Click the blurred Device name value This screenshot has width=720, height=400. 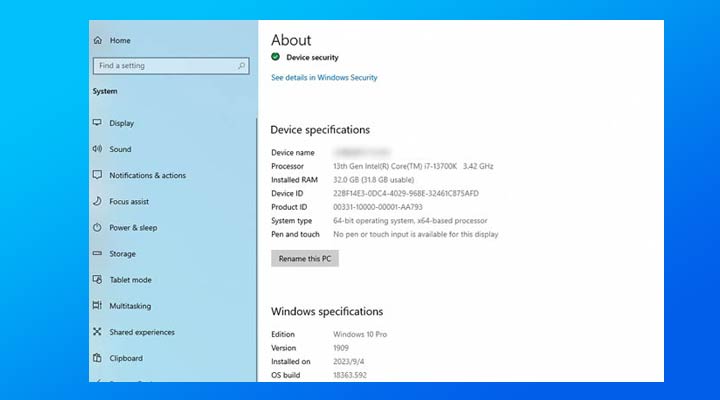click(x=362, y=152)
